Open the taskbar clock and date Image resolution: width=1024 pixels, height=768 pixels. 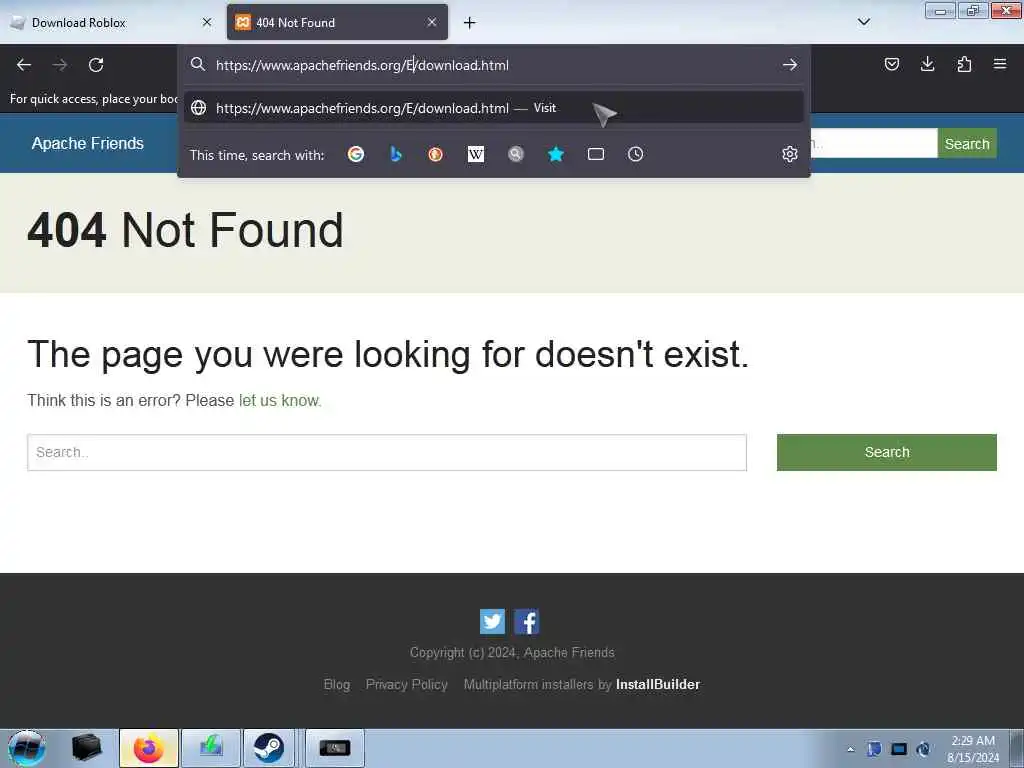(x=973, y=749)
